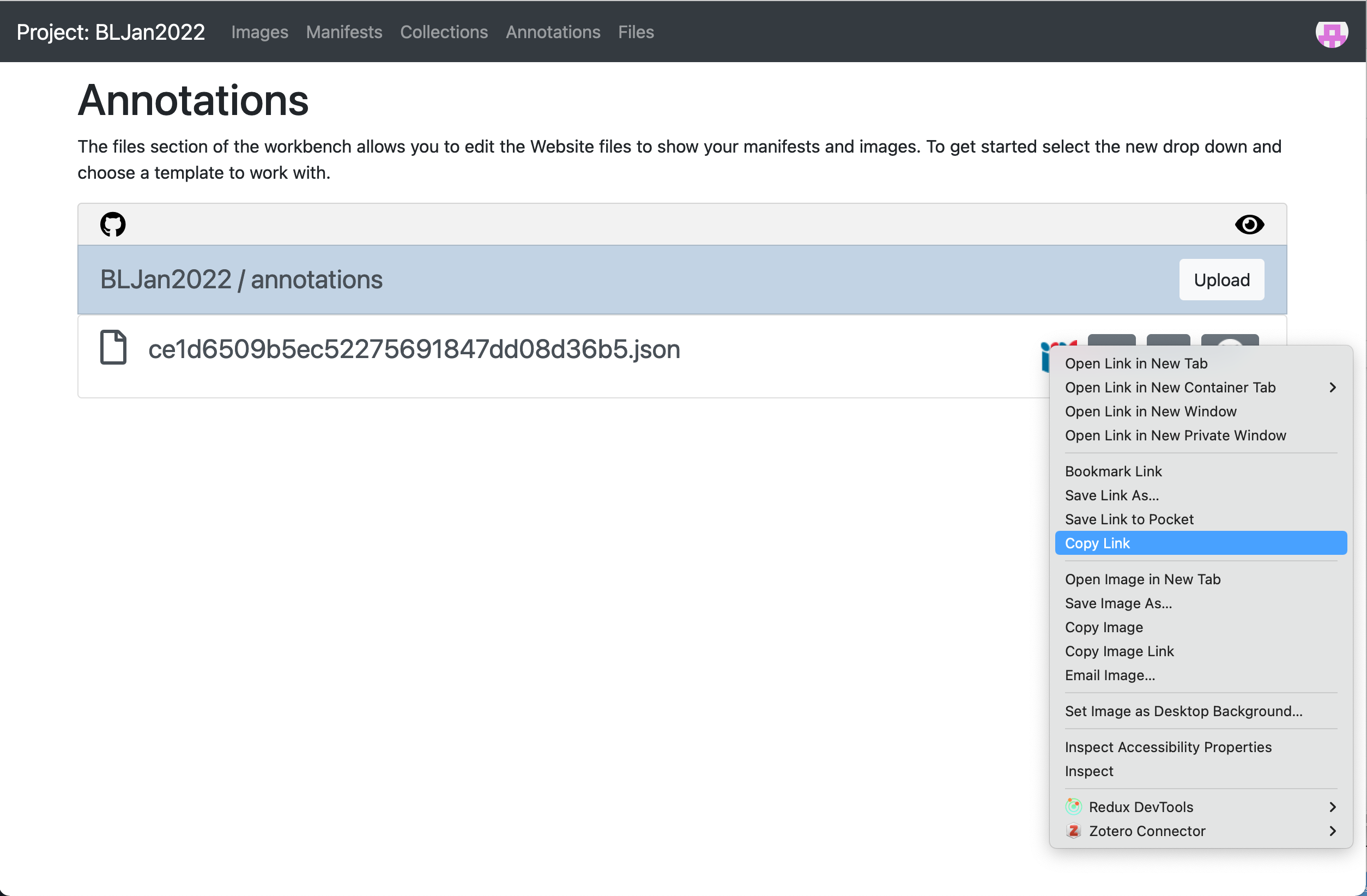Choose Copy Link from the context menu
The image size is (1367, 896).
1200,543
